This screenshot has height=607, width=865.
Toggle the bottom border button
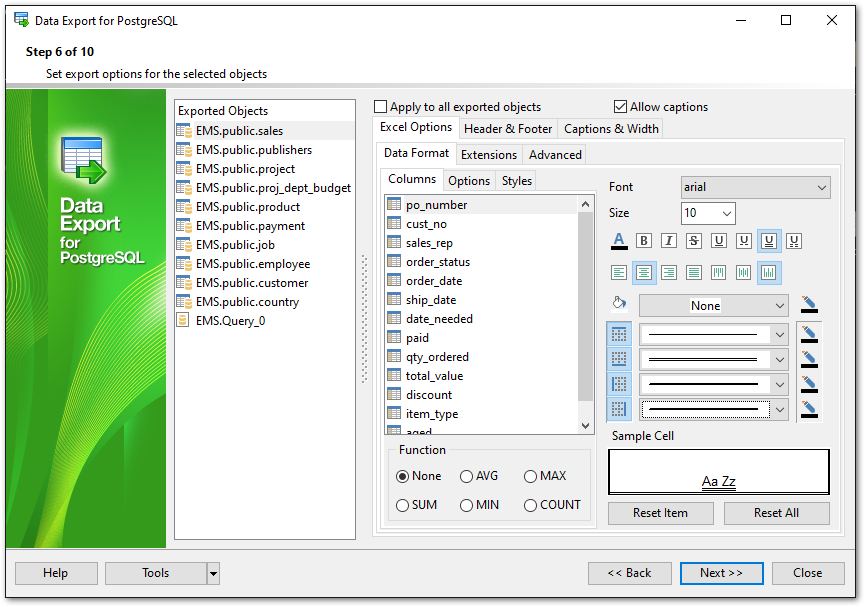(619, 359)
